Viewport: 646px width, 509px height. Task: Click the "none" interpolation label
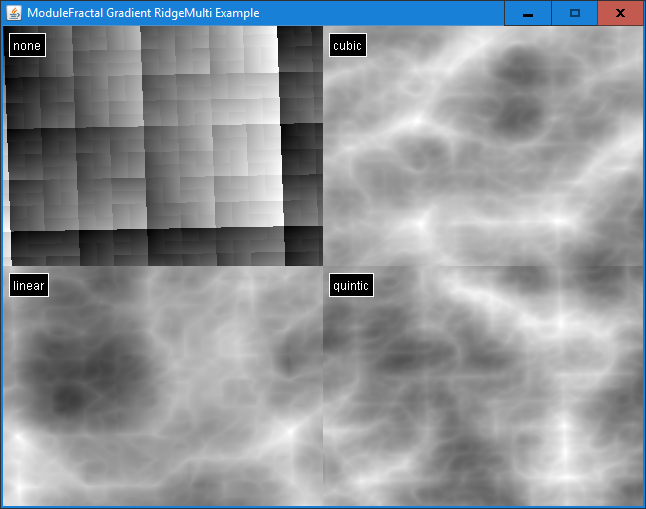(x=27, y=46)
